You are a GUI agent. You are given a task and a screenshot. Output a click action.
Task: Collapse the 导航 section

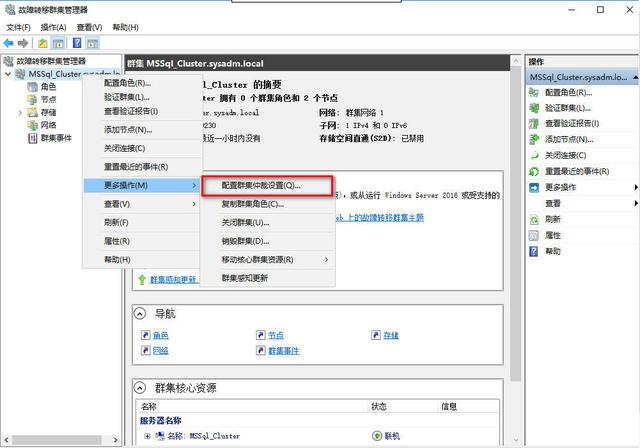click(141, 313)
